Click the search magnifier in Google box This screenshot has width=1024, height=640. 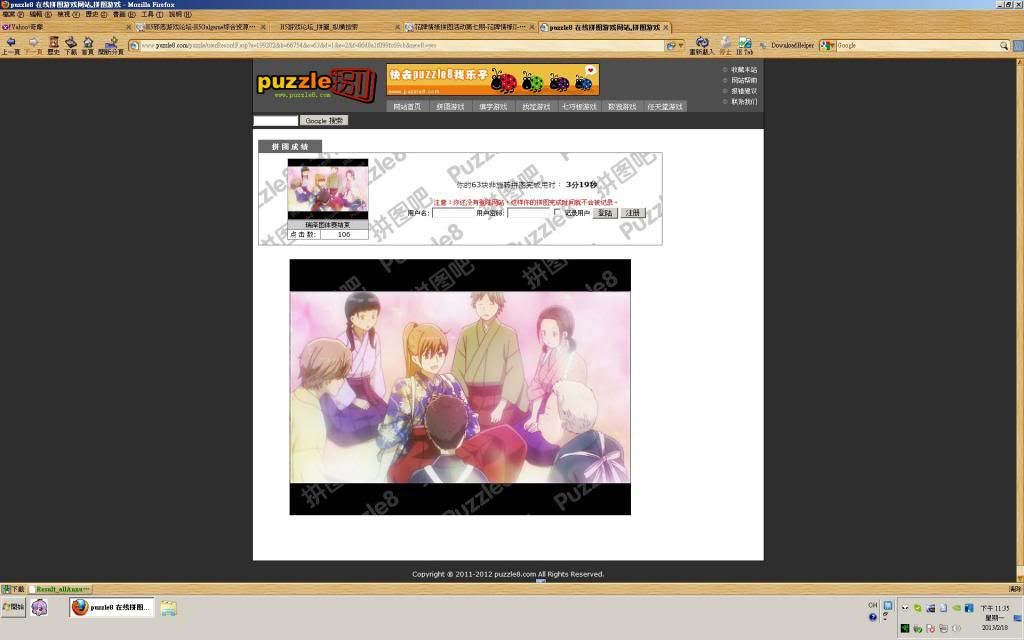click(x=1004, y=45)
